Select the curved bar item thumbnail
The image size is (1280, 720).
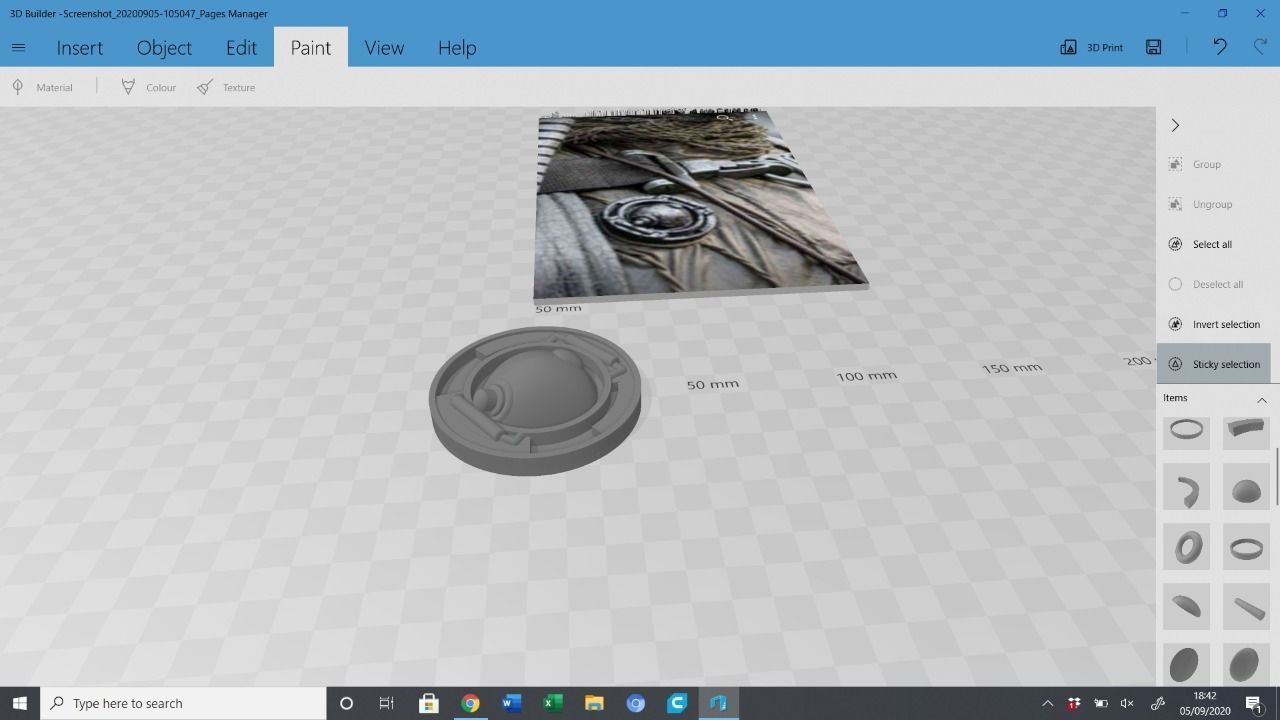[1246, 431]
